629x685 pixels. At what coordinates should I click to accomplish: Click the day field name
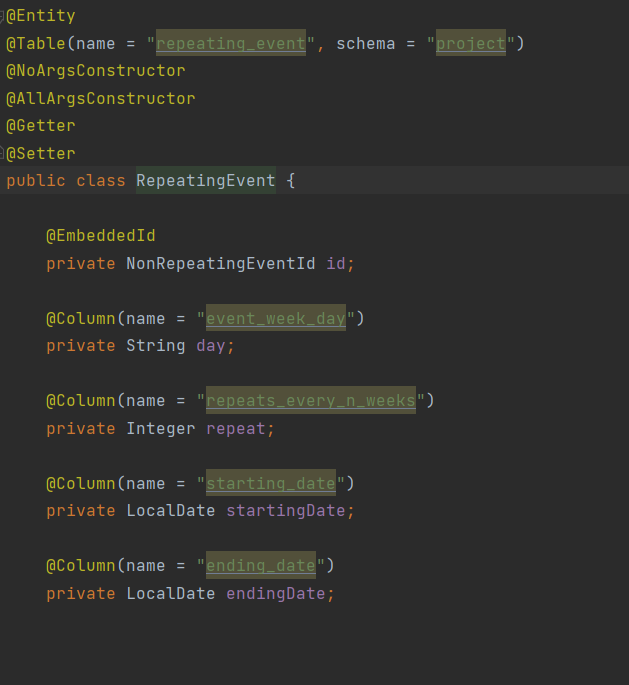click(210, 346)
